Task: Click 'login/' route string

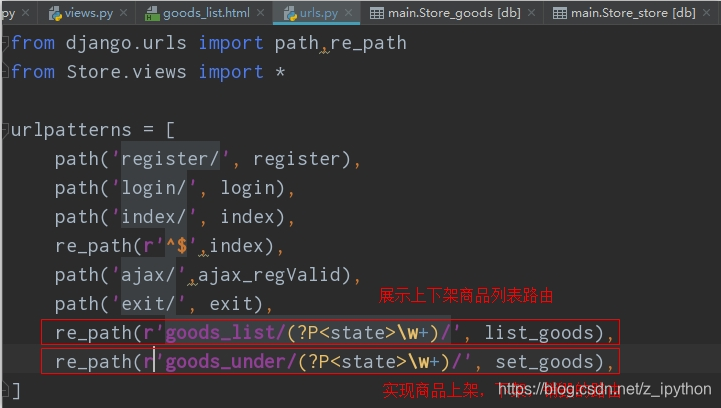Action: pos(154,188)
